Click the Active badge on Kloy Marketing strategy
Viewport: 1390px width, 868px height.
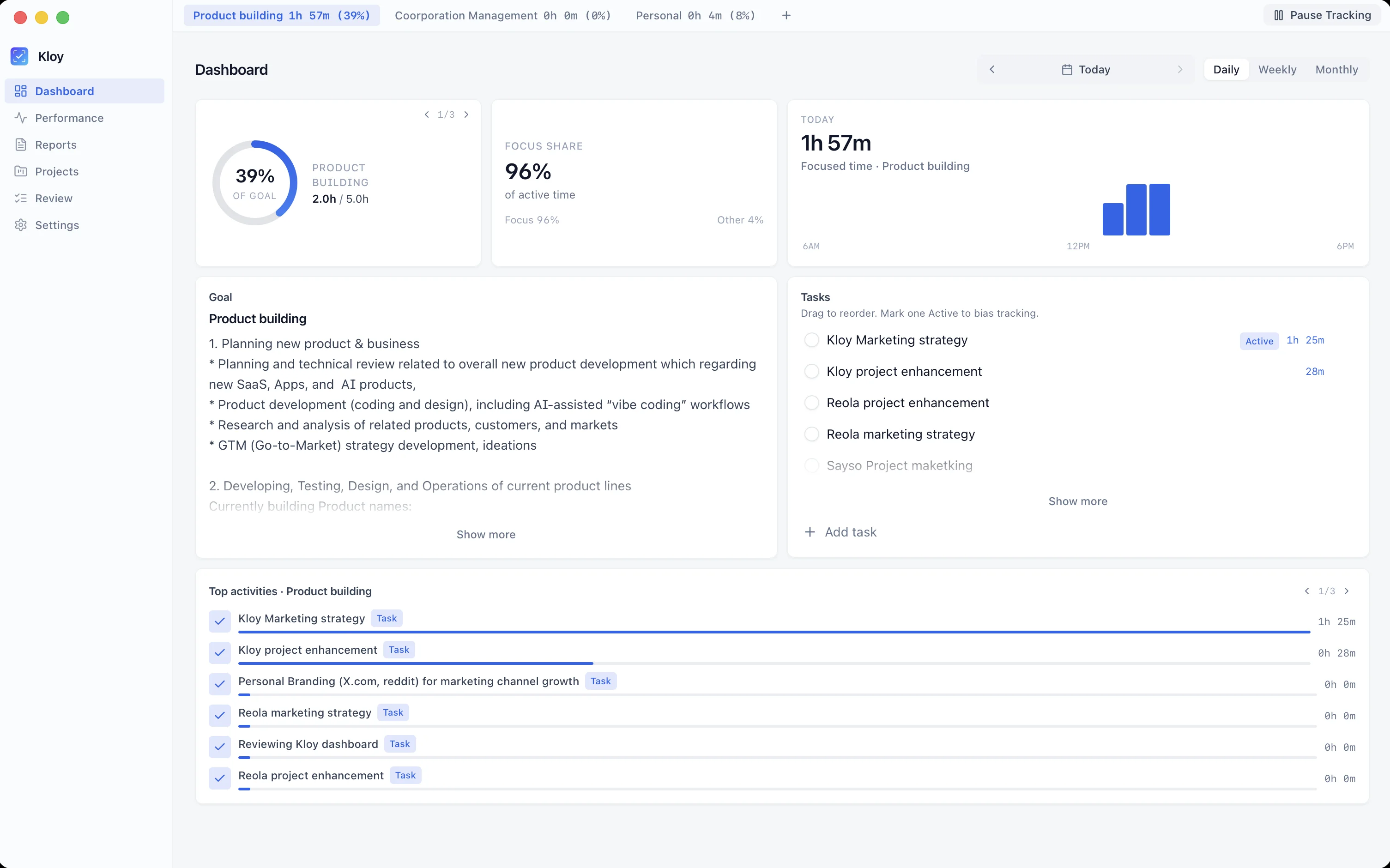(x=1259, y=341)
